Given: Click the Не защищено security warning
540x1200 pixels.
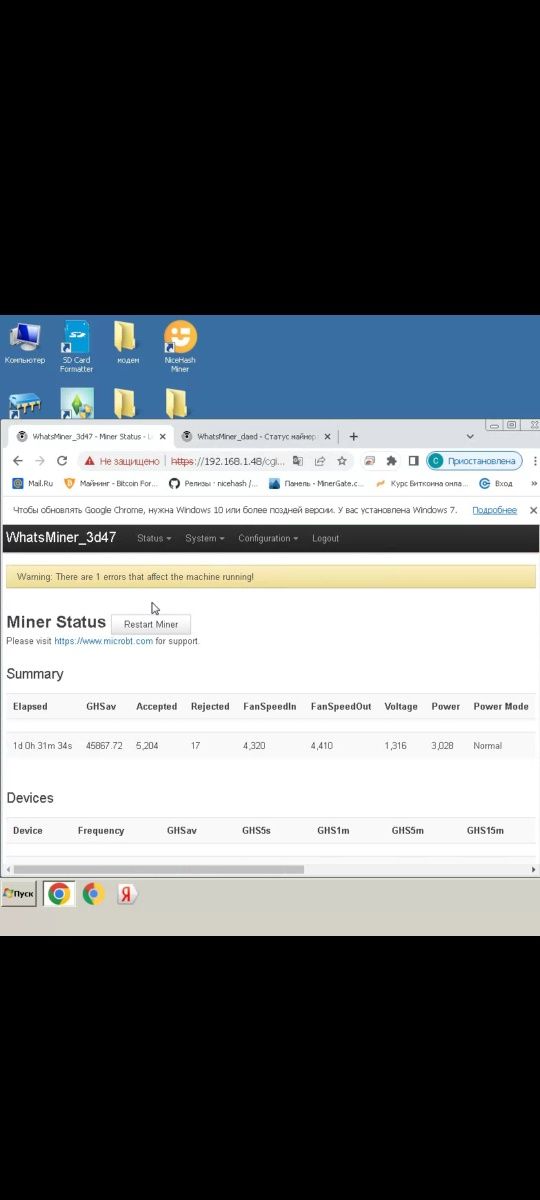Looking at the screenshot, I should (x=122, y=461).
